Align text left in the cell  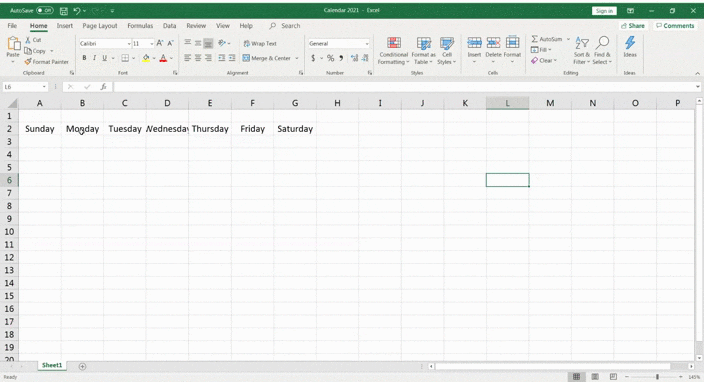click(188, 58)
